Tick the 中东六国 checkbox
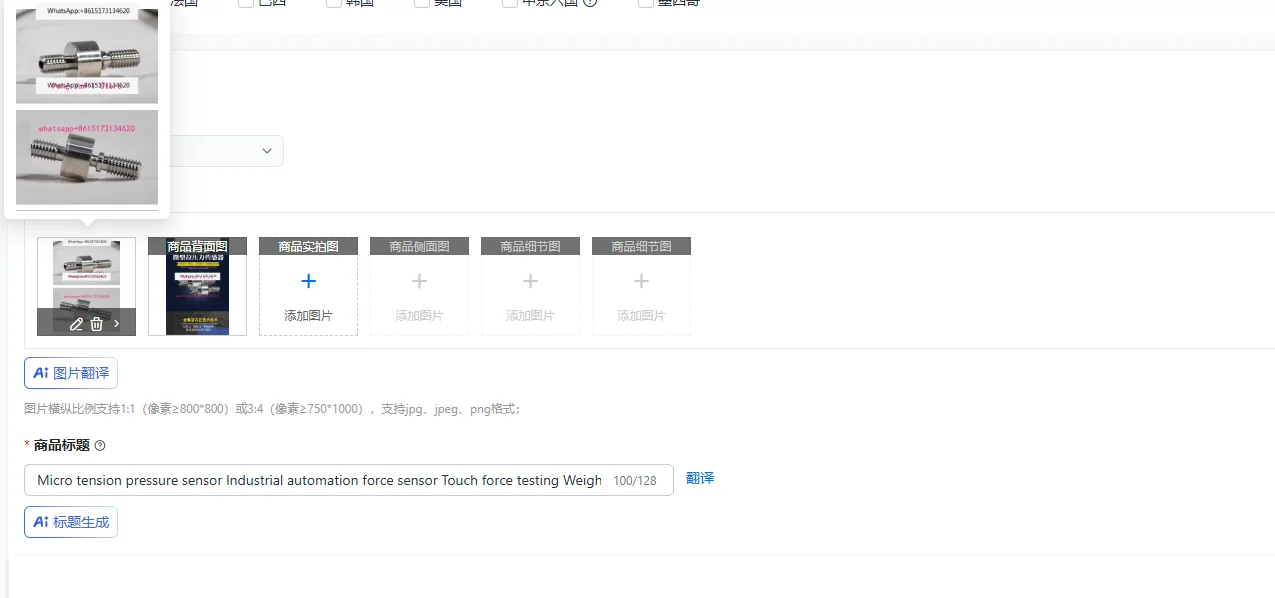1275x598 pixels. click(509, 3)
